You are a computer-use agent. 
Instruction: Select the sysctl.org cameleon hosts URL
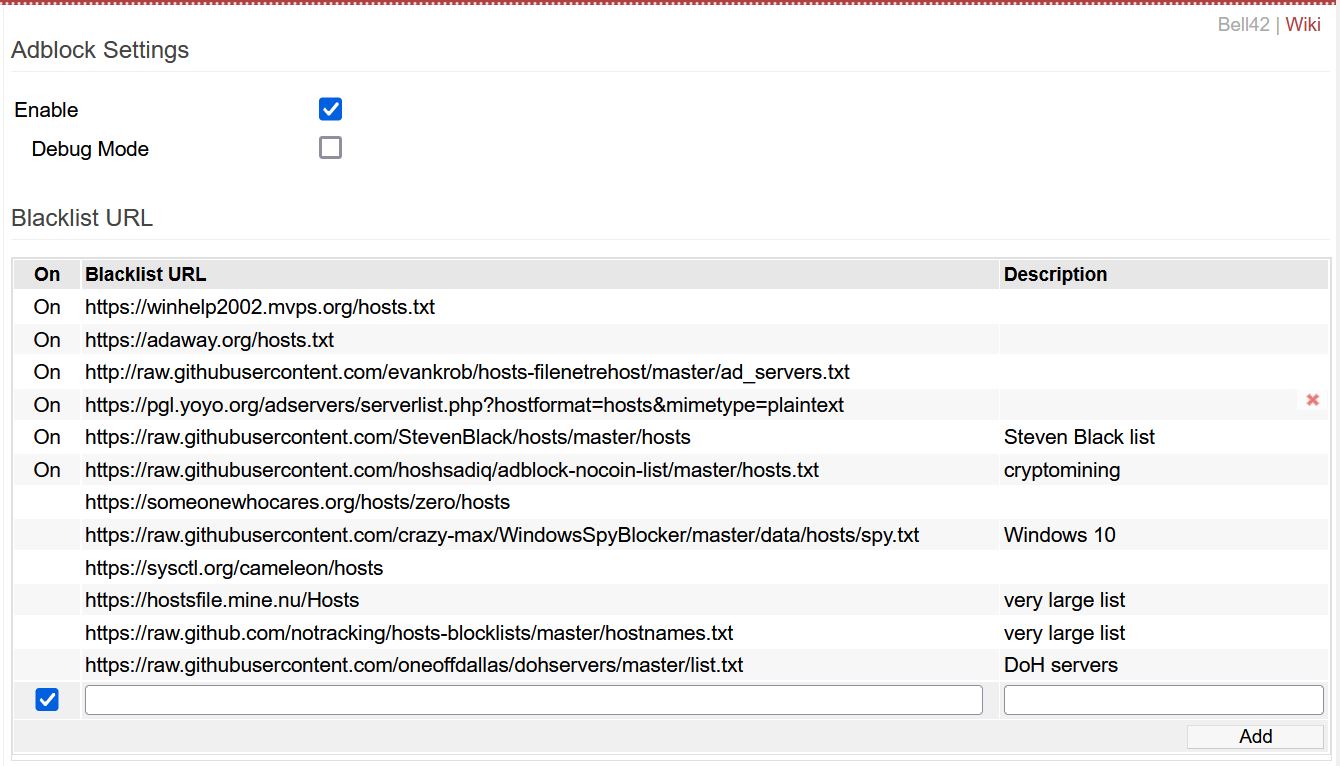234,568
